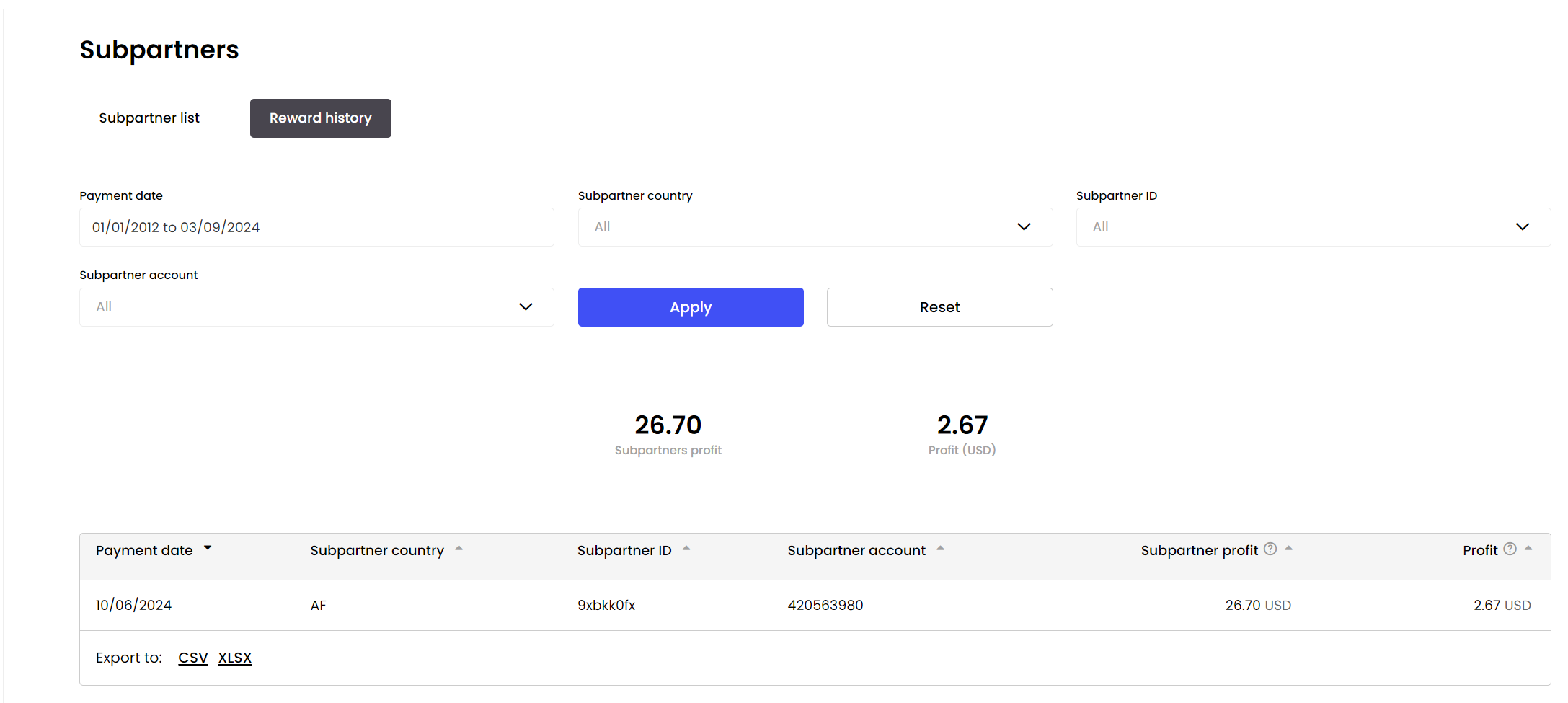Click the Subpartner profit column header text

[x=1200, y=550]
